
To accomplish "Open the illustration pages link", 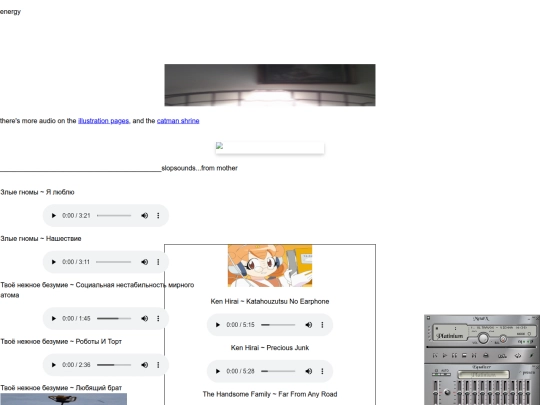I will tap(104, 121).
